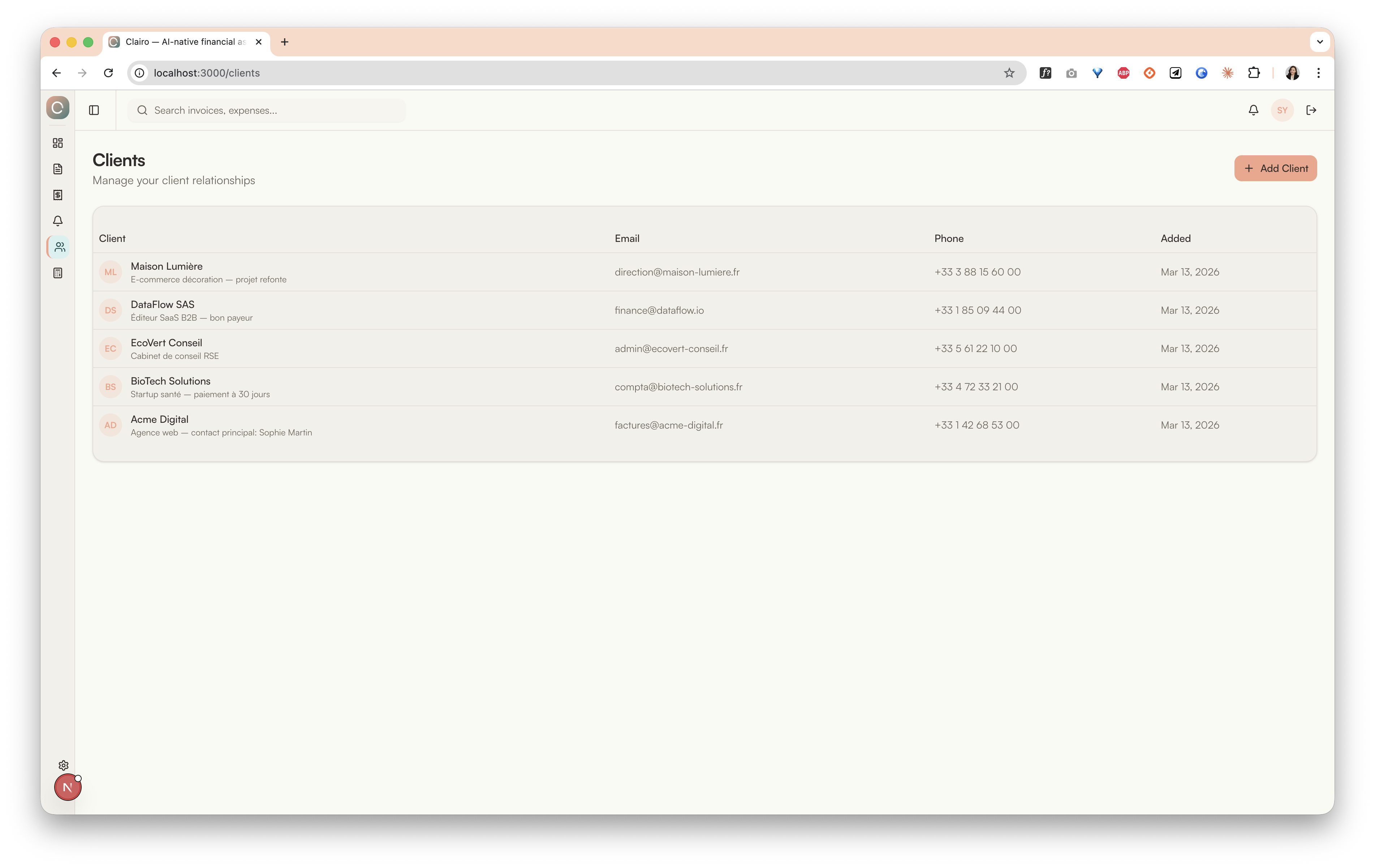
Task: Click the ML avatar initials
Action: (110, 272)
